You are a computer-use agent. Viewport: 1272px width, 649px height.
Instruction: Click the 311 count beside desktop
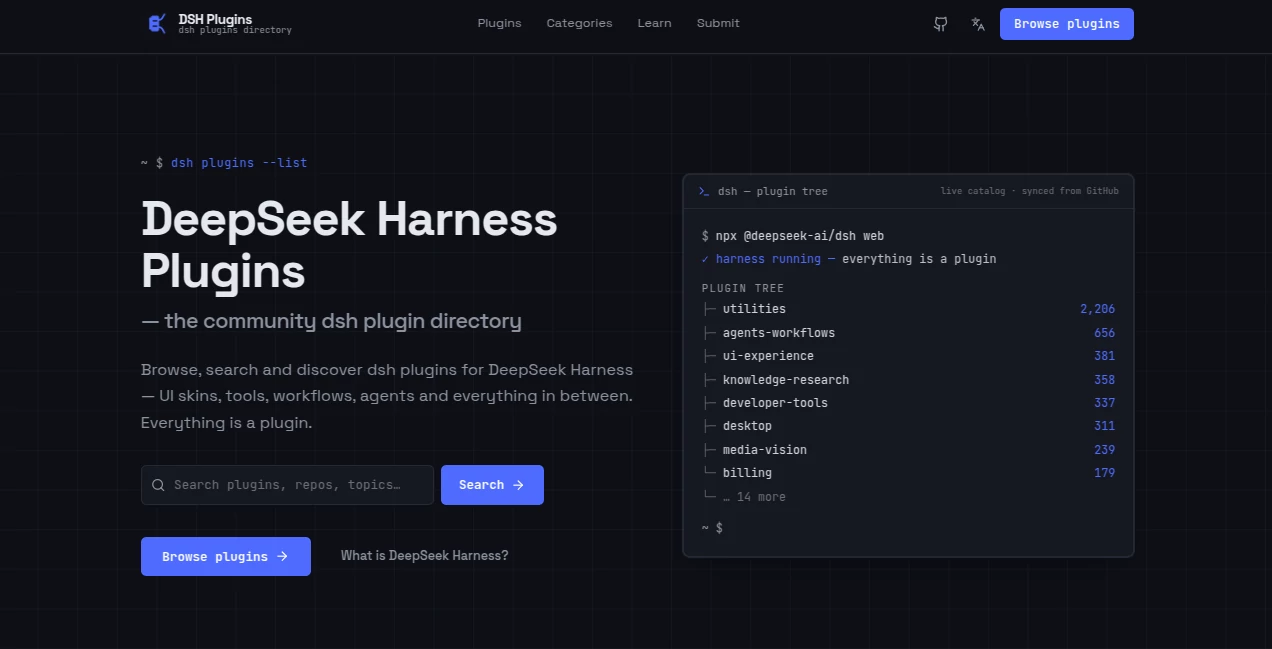(1104, 426)
